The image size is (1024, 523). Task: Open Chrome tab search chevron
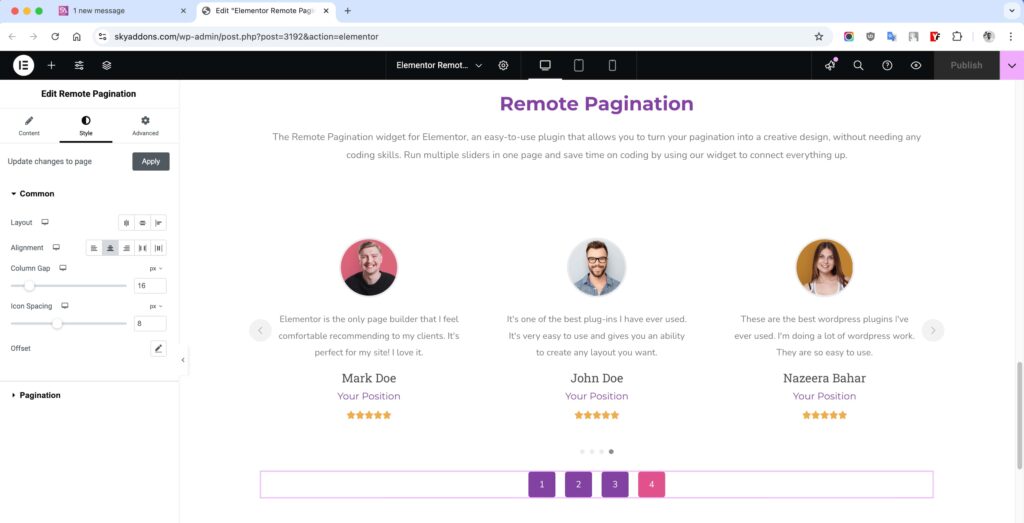click(x=1011, y=10)
